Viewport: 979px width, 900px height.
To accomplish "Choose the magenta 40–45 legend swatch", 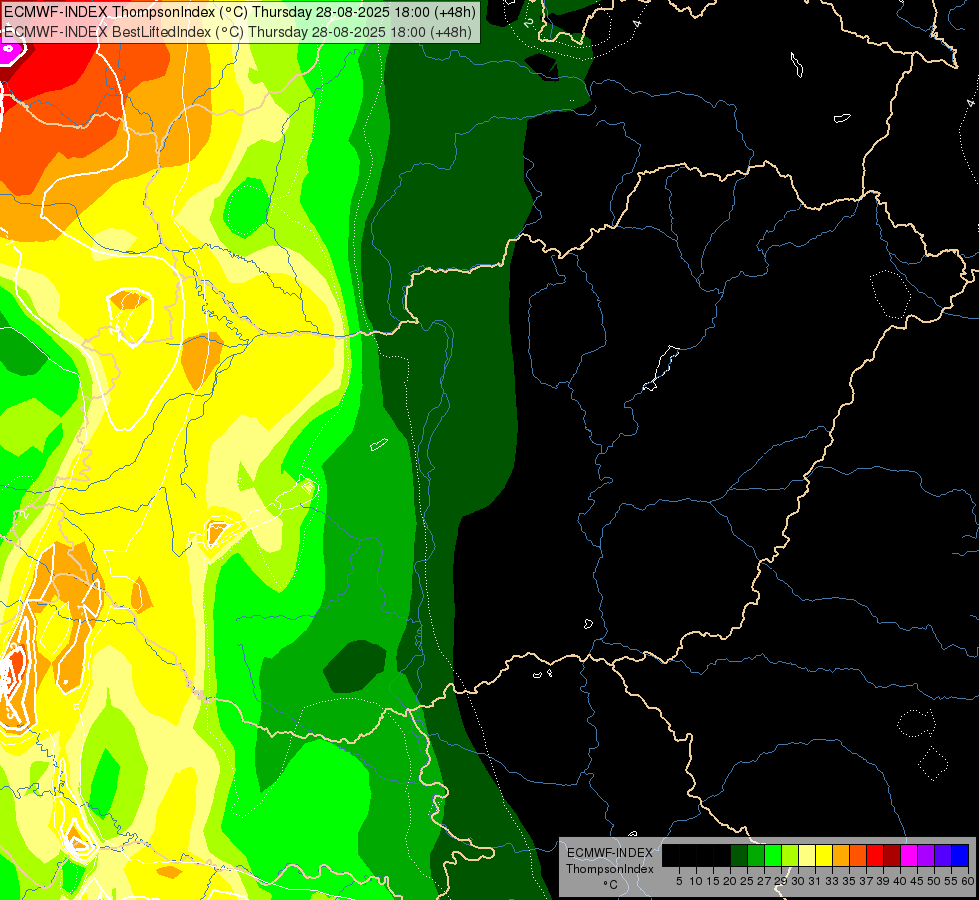I will (909, 855).
